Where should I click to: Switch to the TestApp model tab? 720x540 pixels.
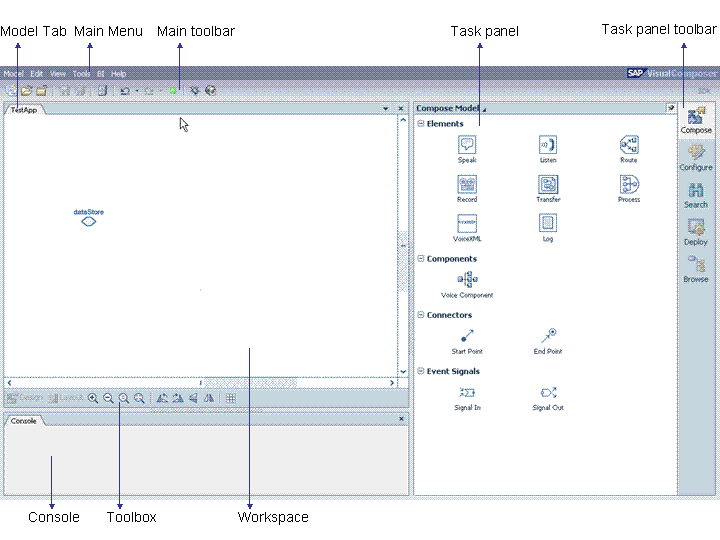coord(23,110)
